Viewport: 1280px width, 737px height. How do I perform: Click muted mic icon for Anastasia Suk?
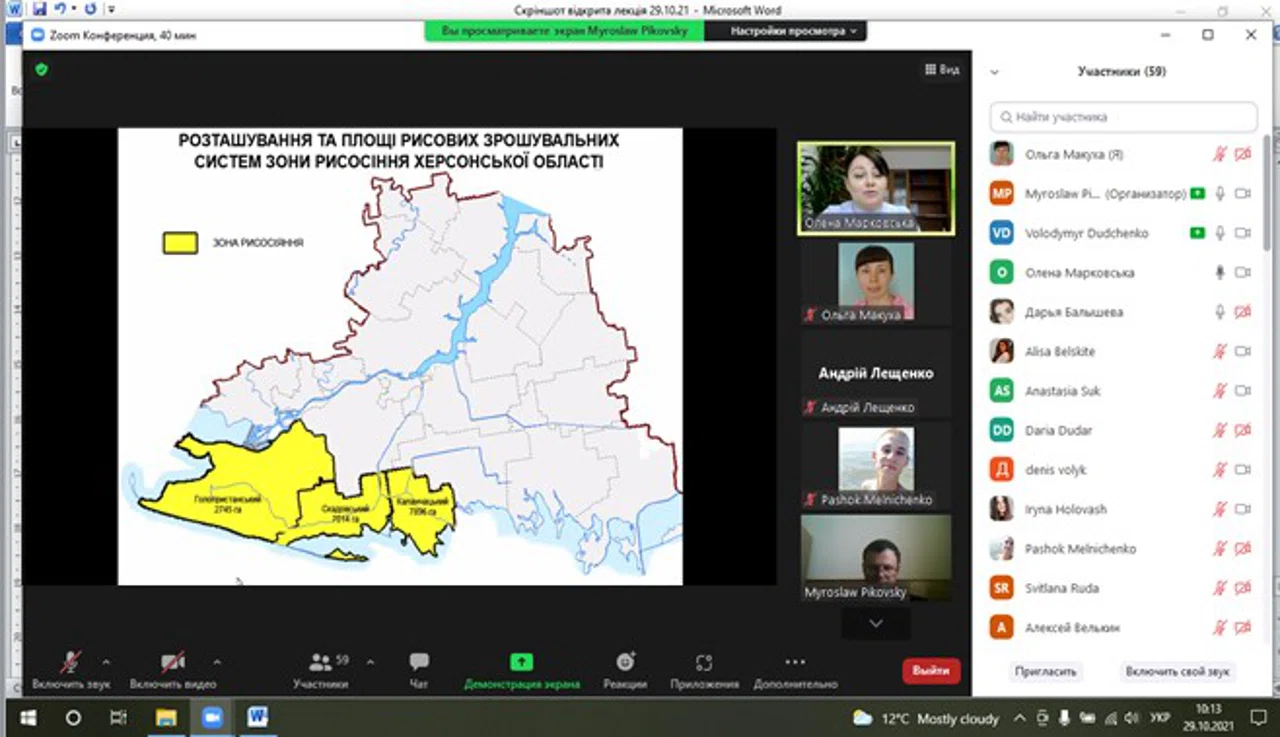[1220, 391]
